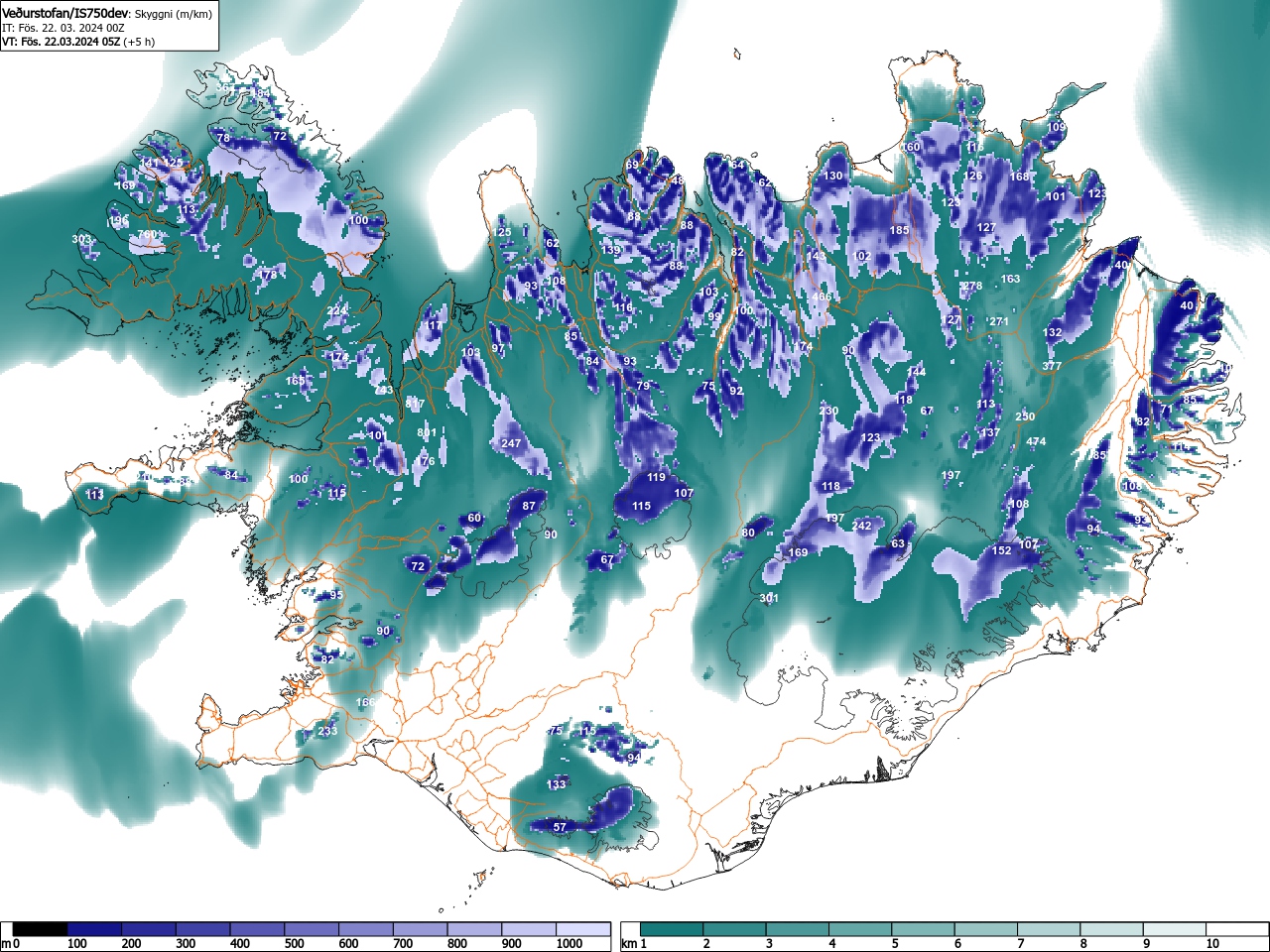The height and width of the screenshot is (952, 1270).
Task: Click the darkest teal 1–2 km legend swatch
Action: (x=673, y=929)
